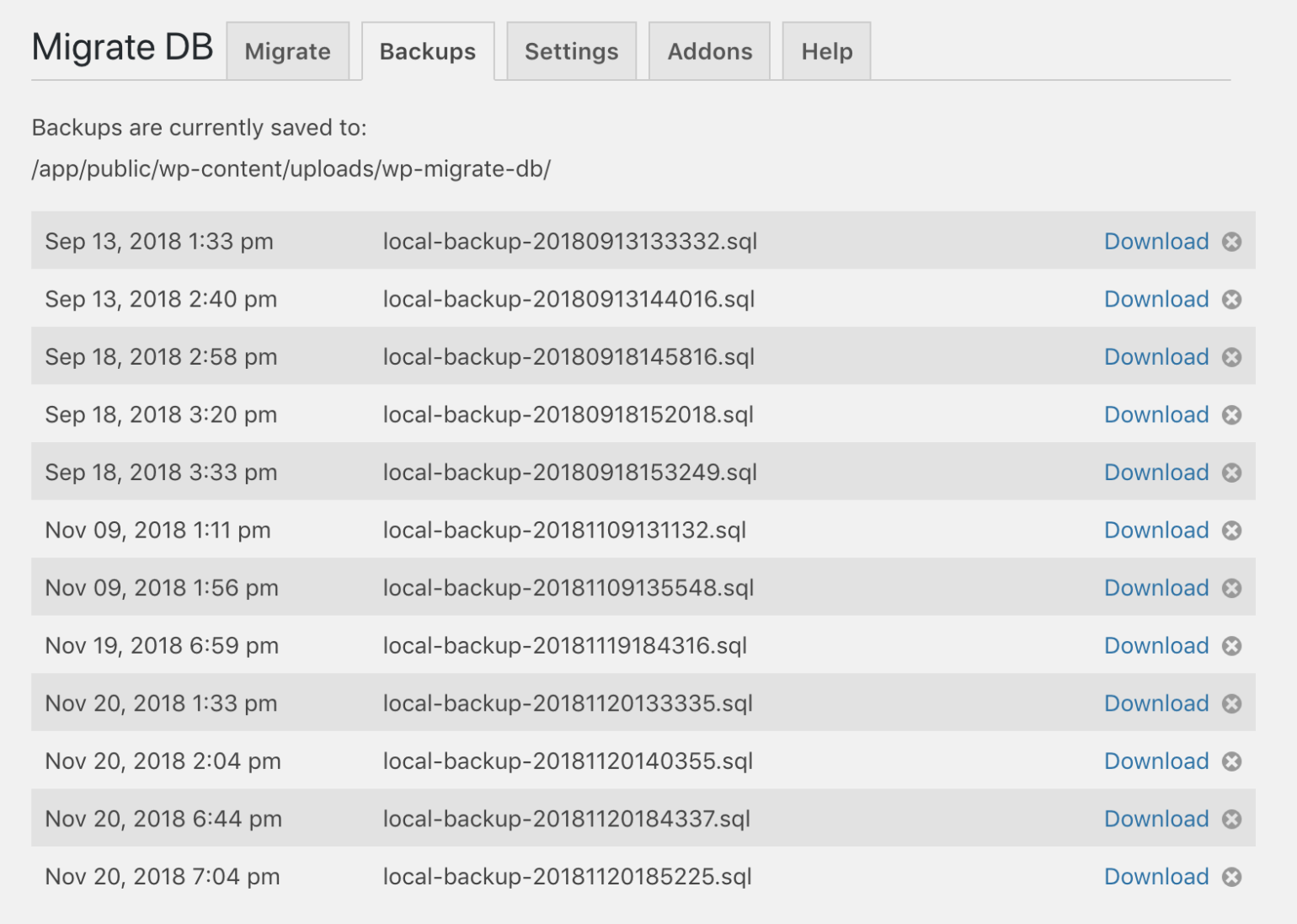The height and width of the screenshot is (924, 1297).
Task: Delete backup local-backup-20180913133332.sql with its X icon
Action: 1231,242
